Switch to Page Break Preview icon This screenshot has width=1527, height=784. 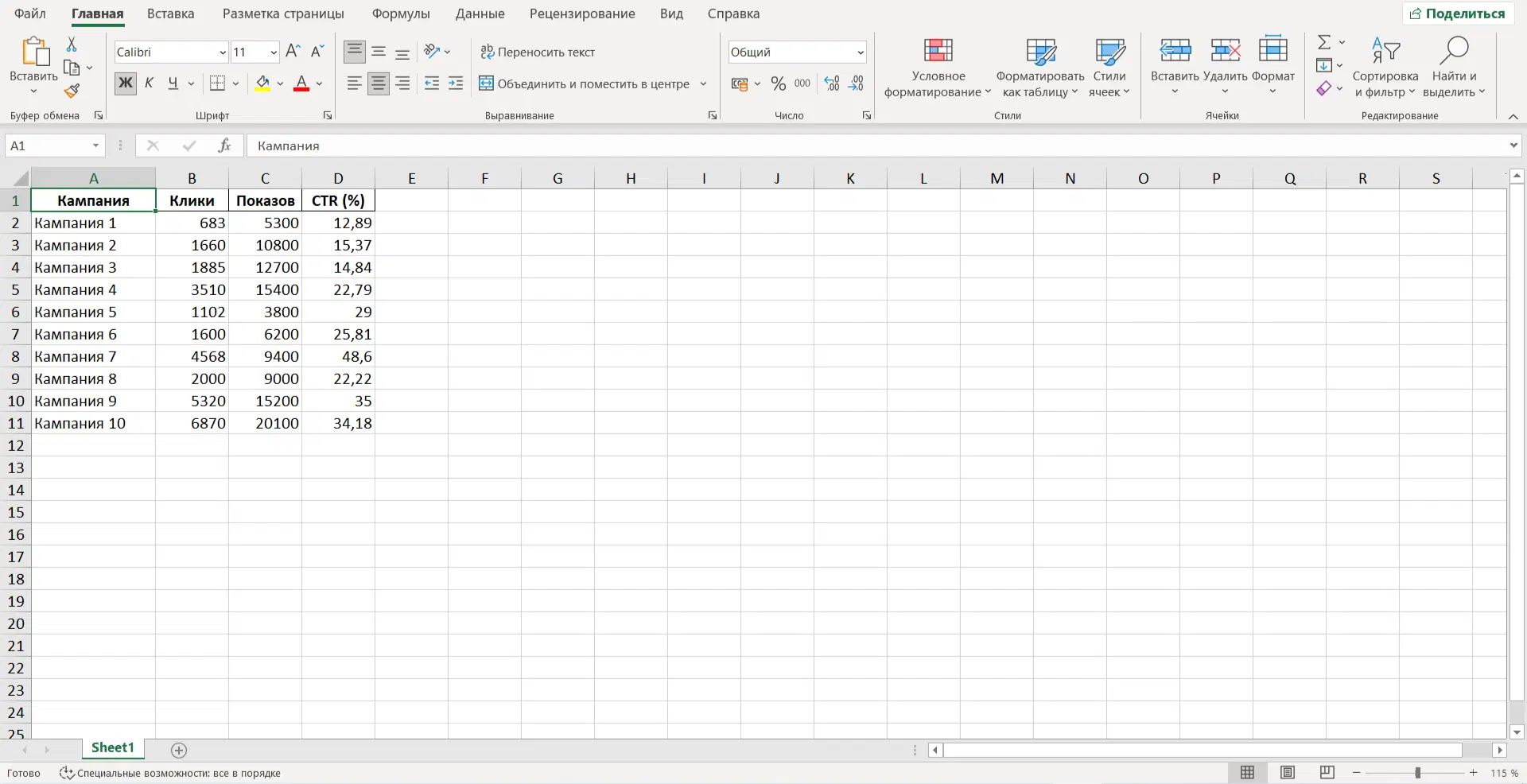pyautogui.click(x=1327, y=772)
